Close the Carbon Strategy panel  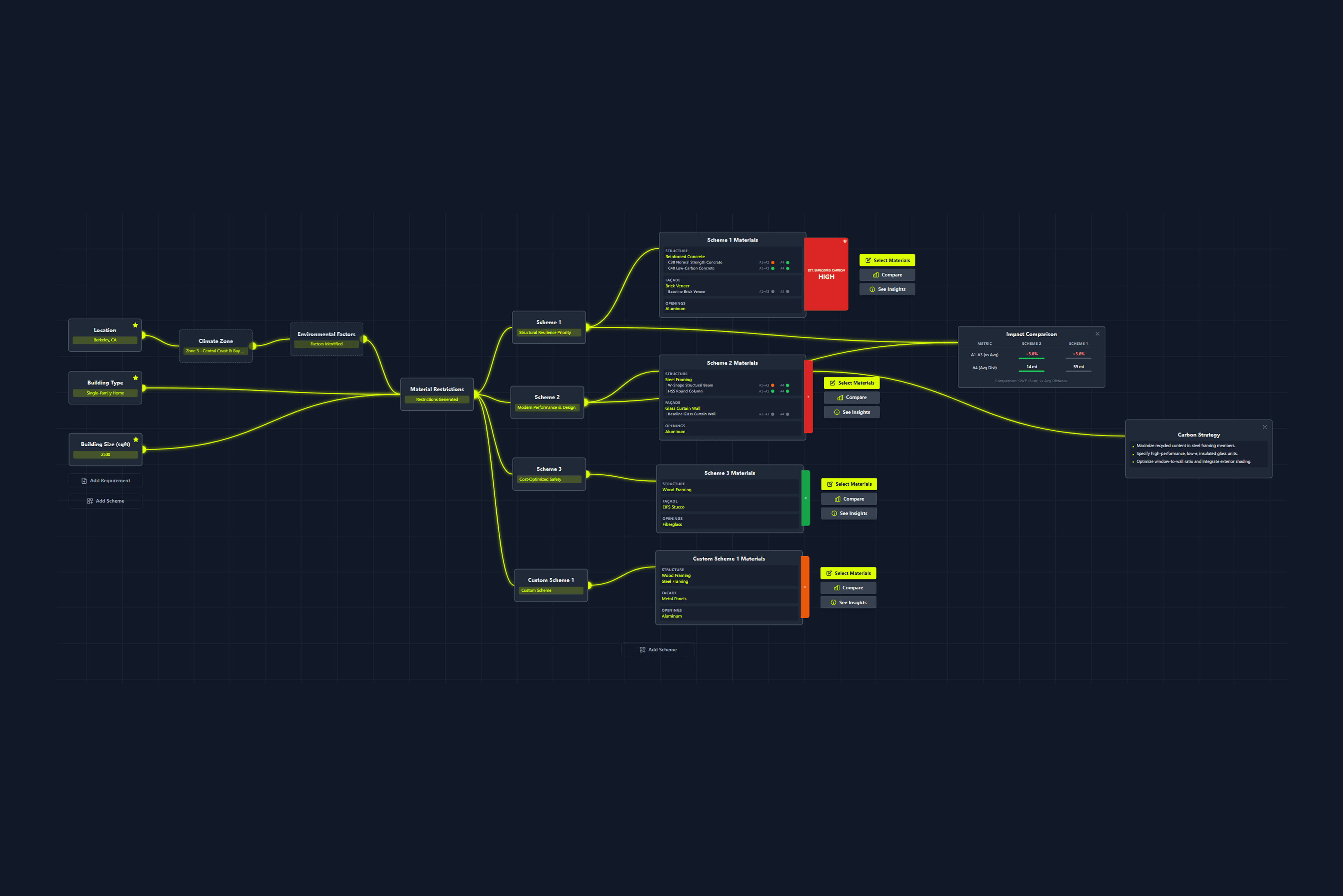pyautogui.click(x=1265, y=427)
